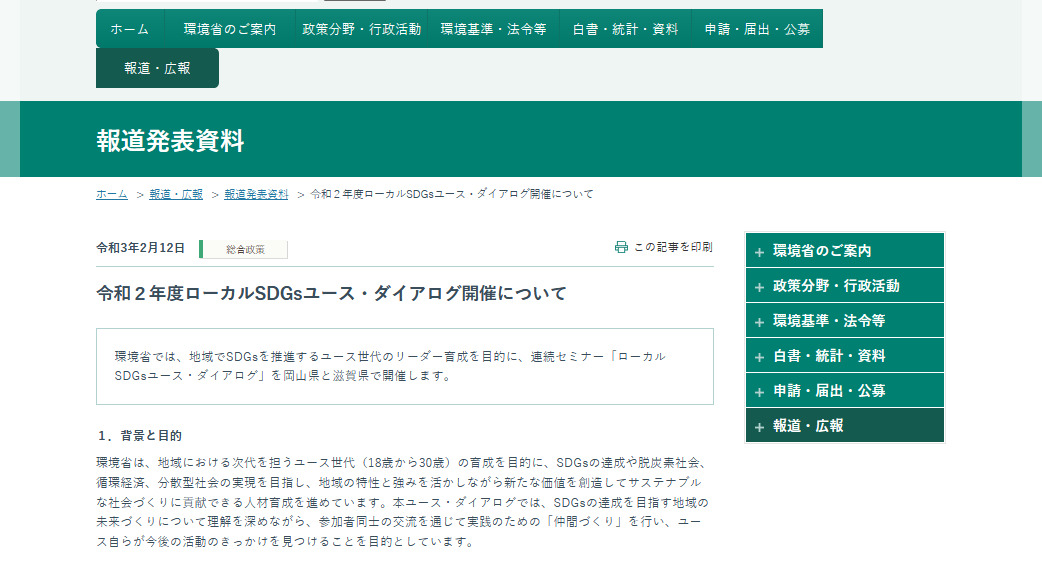Go to 申請・届出・公募 in the top navigation
1042x563 pixels.
click(x=757, y=29)
